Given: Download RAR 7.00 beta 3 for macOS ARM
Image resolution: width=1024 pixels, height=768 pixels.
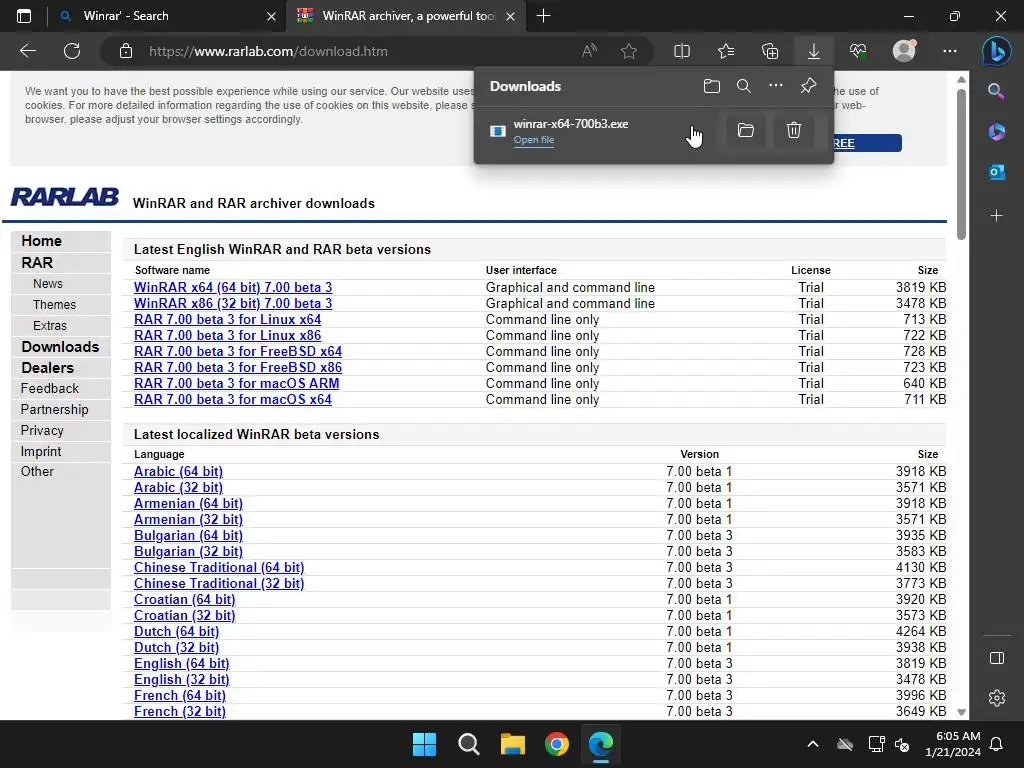Looking at the screenshot, I should click(236, 383).
